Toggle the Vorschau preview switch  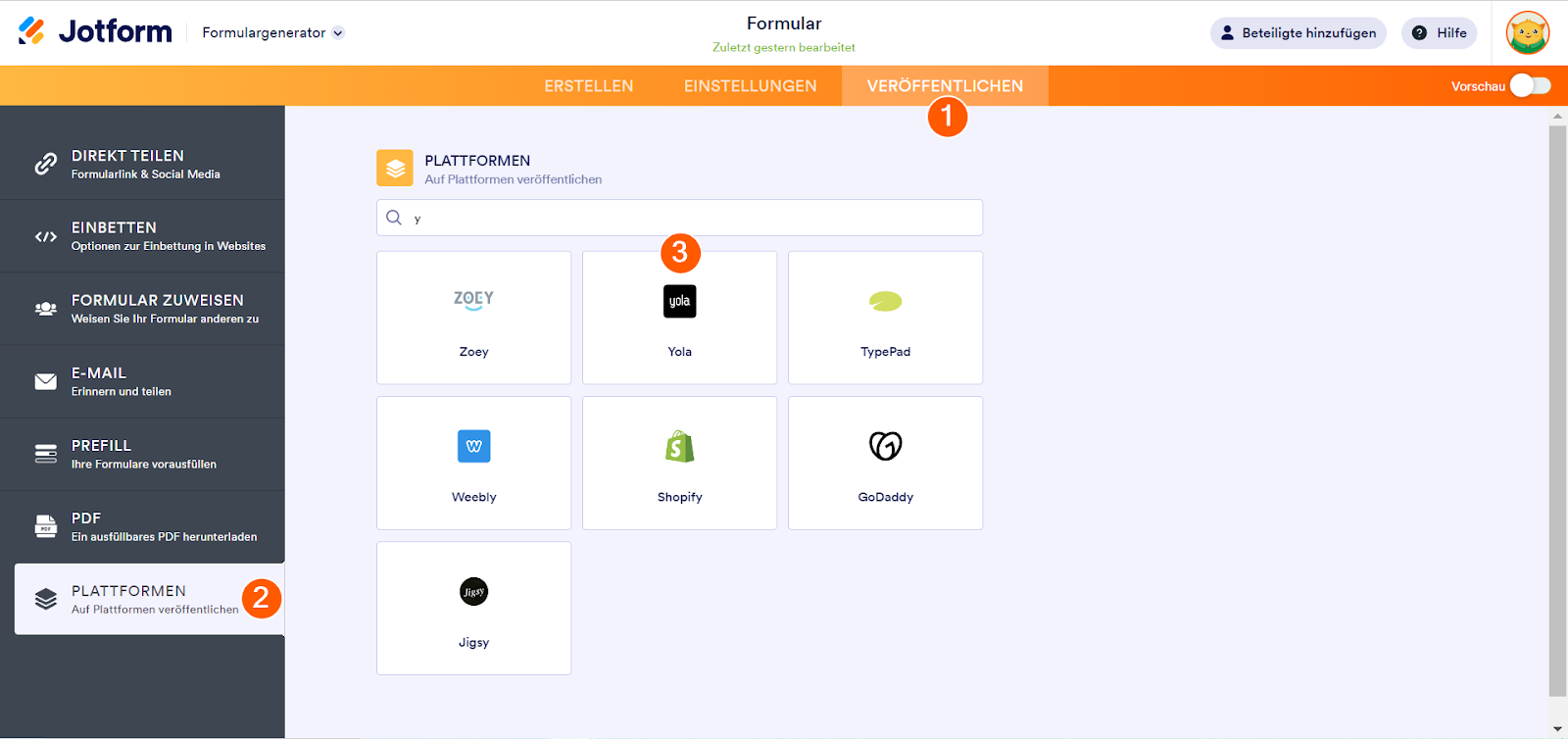(1530, 85)
